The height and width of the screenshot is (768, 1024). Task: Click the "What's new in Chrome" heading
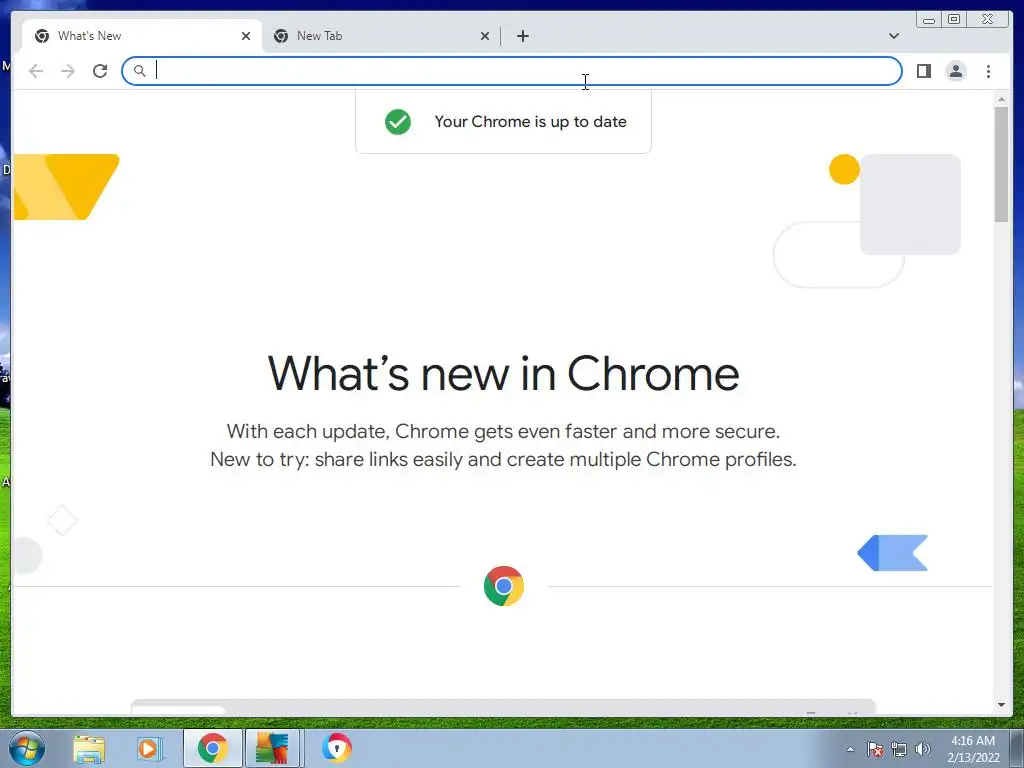tap(503, 374)
